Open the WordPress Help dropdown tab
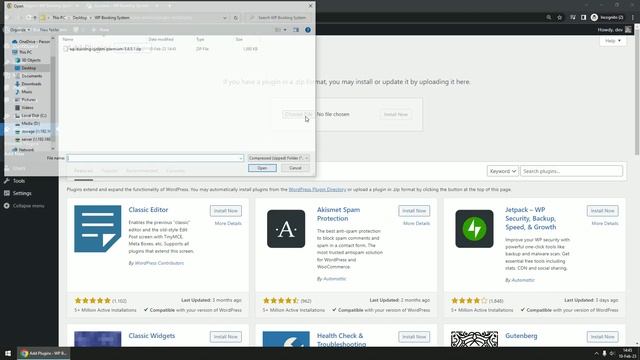Screen dimensions: 640x360 613,41
